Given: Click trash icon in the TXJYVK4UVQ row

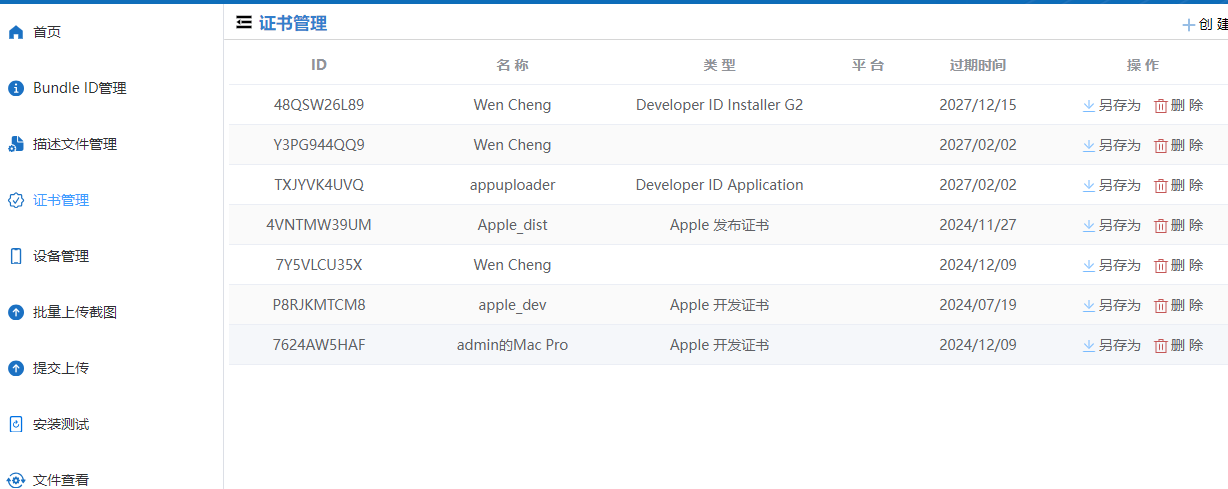Looking at the screenshot, I should tap(1161, 185).
